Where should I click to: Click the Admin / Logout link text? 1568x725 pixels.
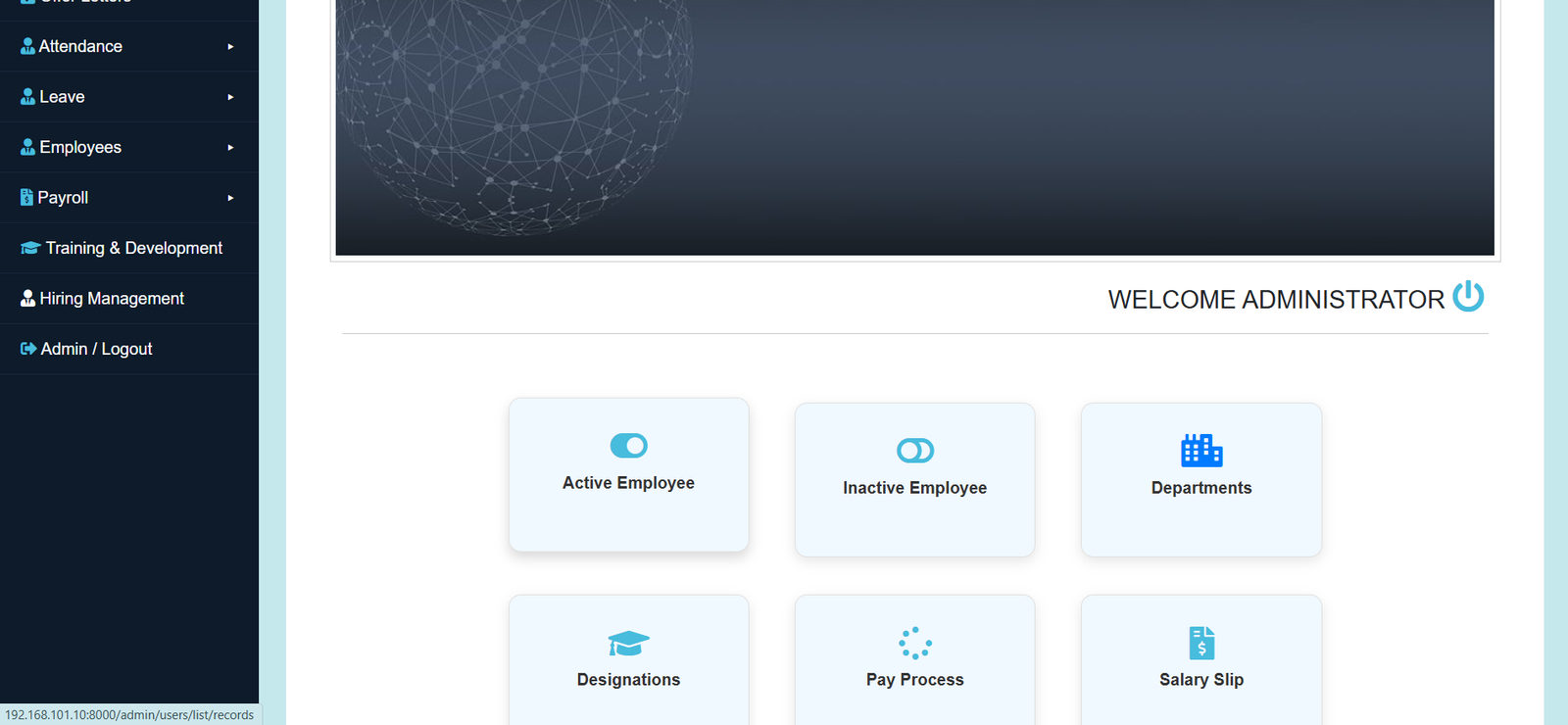[x=96, y=349]
